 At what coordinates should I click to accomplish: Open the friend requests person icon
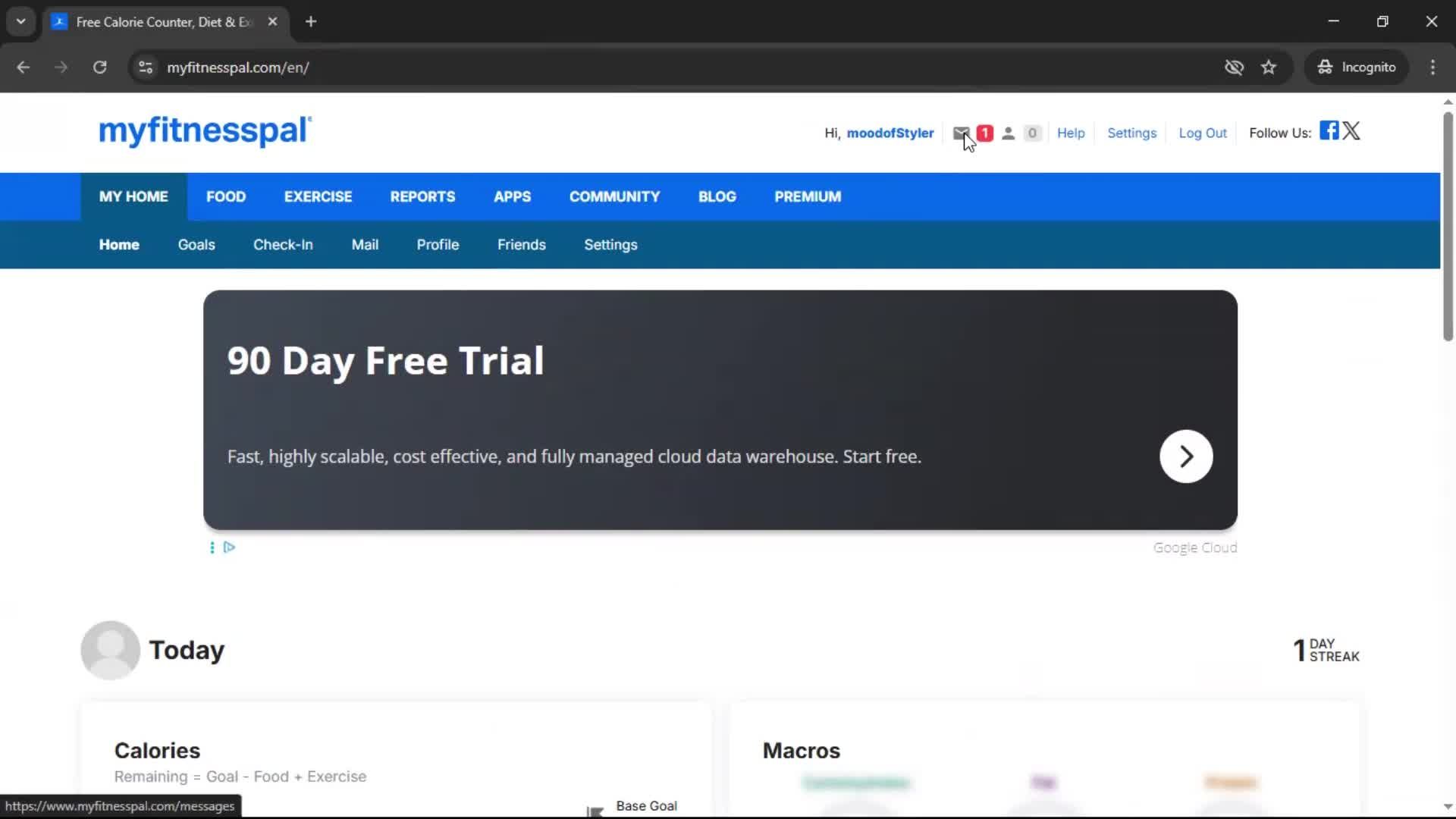pyautogui.click(x=1008, y=133)
